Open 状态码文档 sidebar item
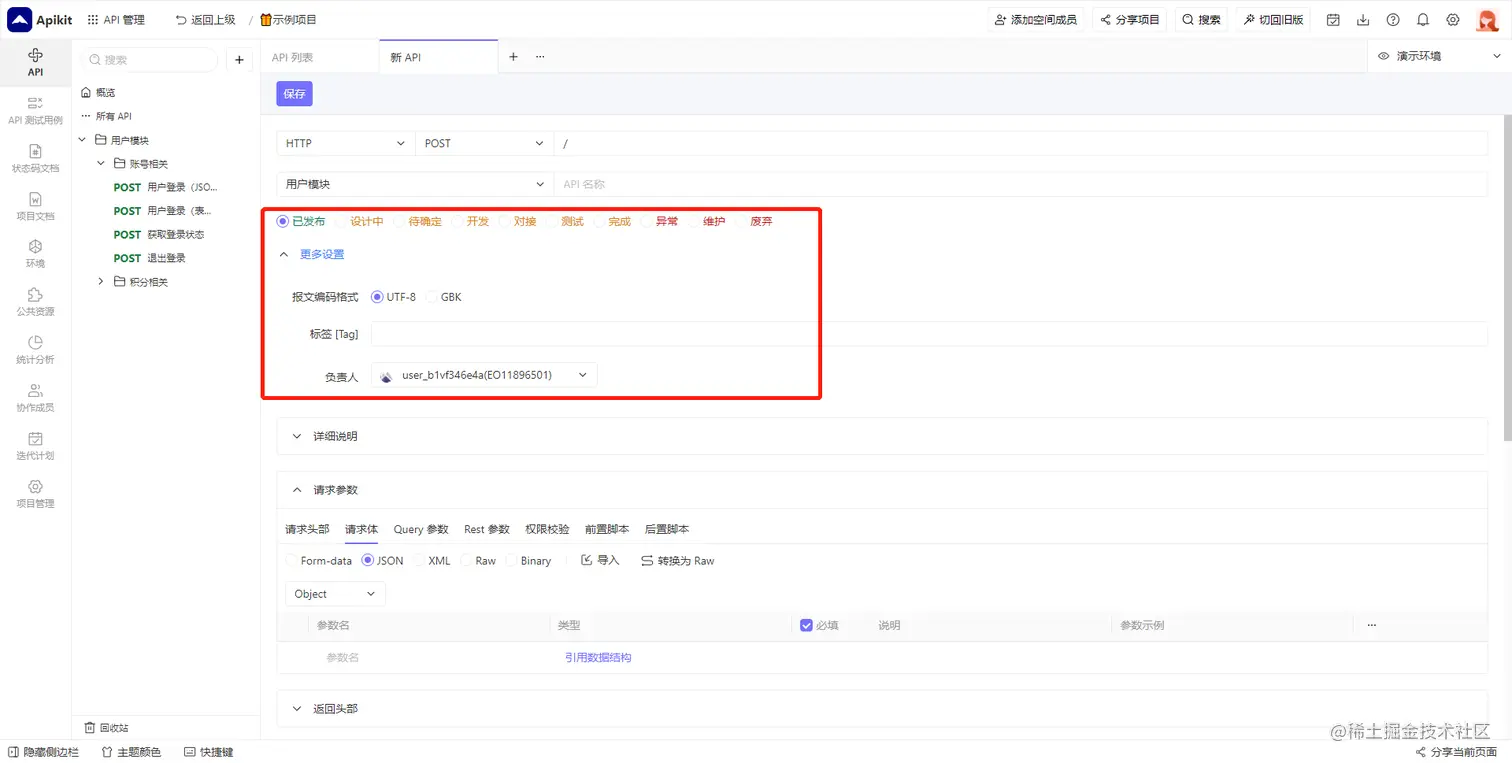Image resolution: width=1512 pixels, height=763 pixels. [35, 158]
